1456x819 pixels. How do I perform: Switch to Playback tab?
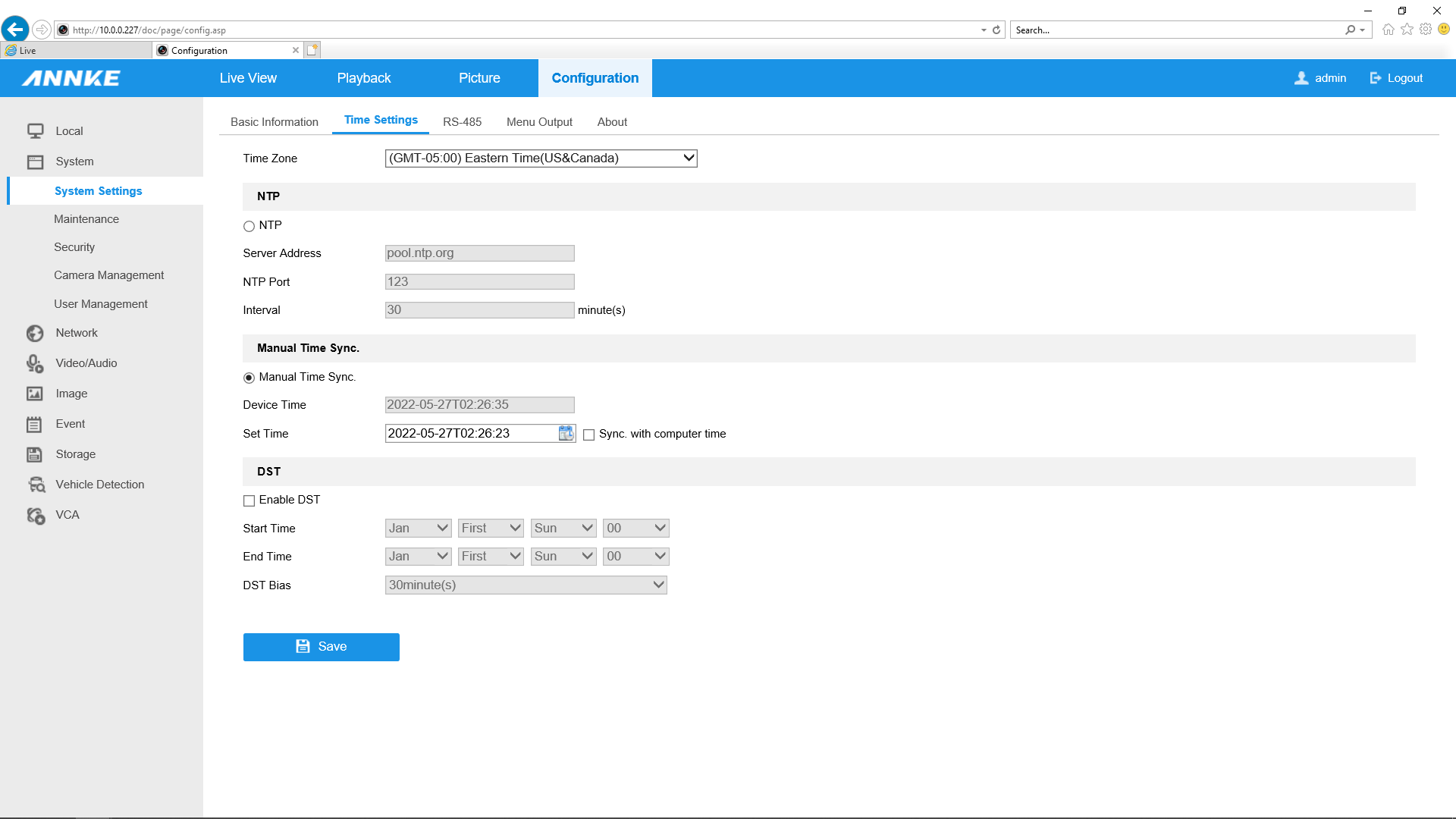364,78
